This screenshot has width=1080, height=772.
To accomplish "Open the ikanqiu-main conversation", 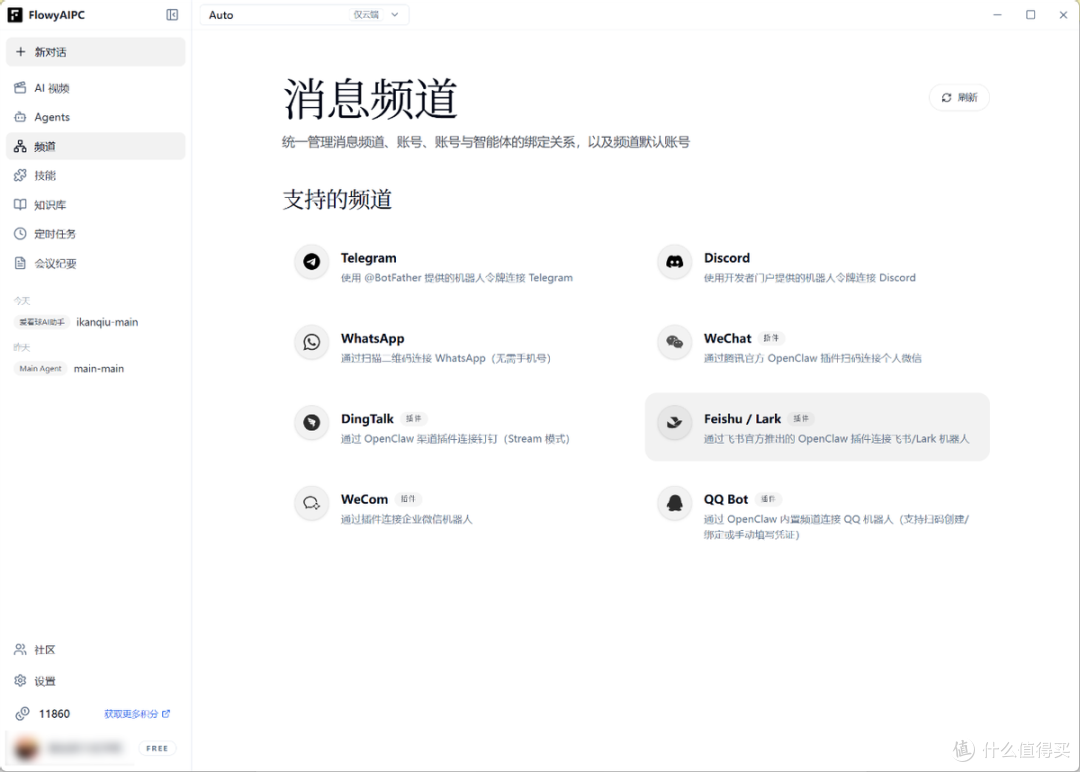I will (107, 322).
